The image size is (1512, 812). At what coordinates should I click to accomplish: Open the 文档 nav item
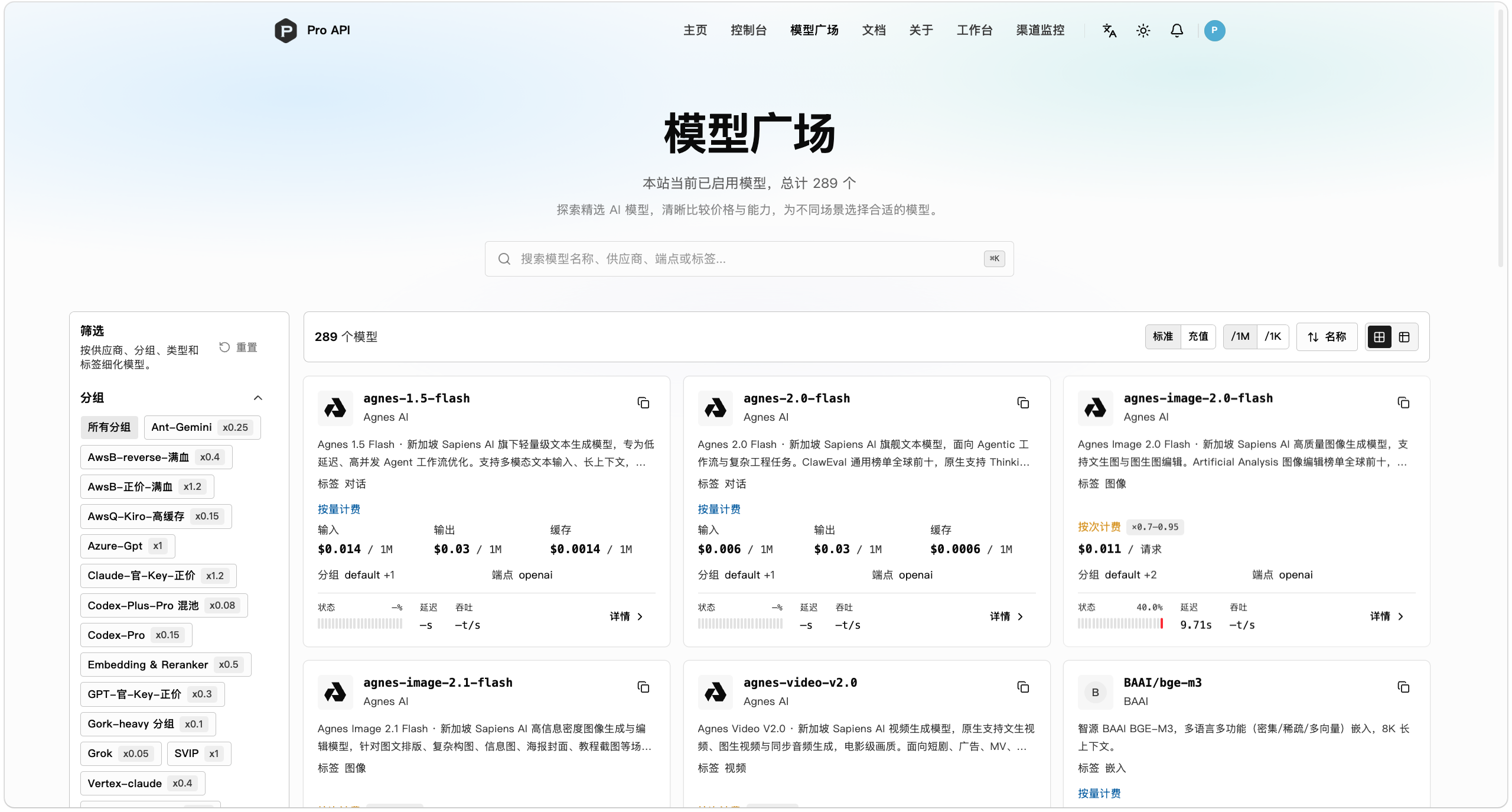[x=874, y=30]
